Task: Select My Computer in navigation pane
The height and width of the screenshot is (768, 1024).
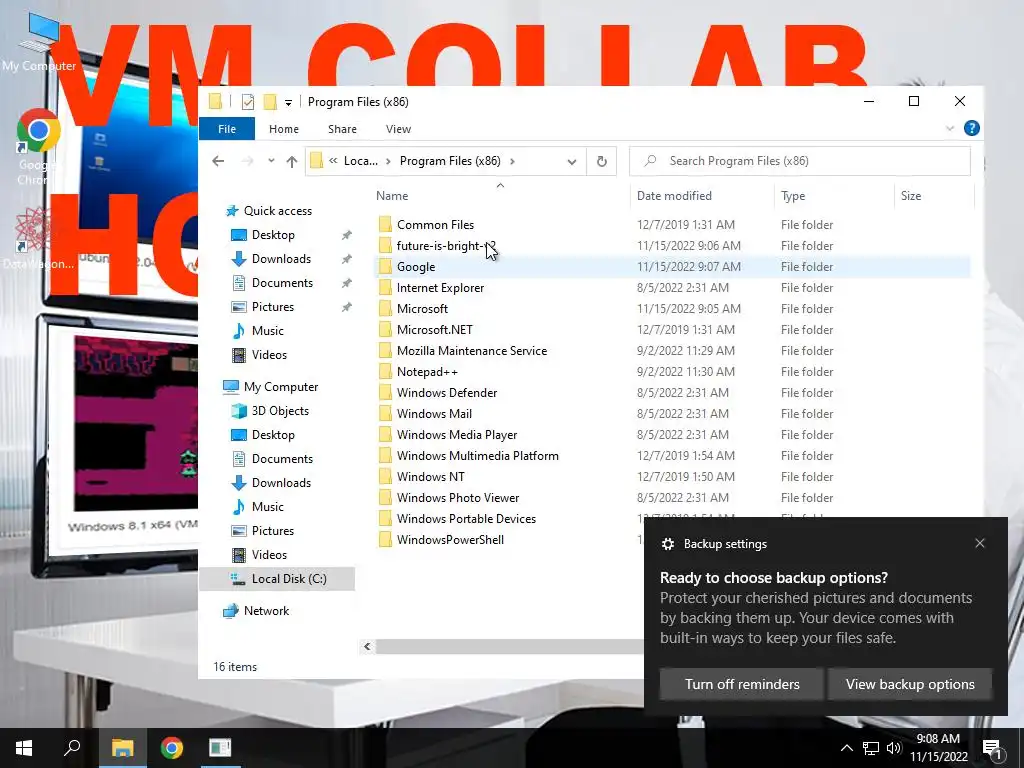Action: (281, 387)
